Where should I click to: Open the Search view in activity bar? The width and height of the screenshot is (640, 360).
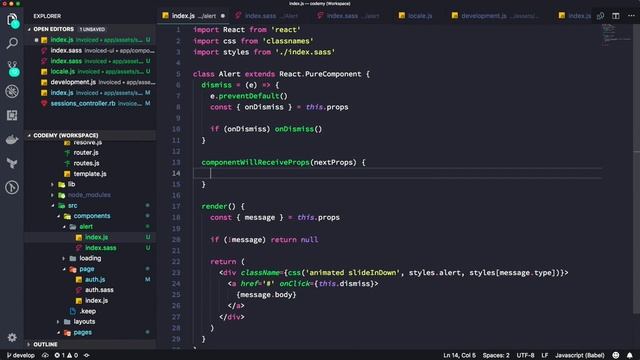pyautogui.click(x=12, y=43)
